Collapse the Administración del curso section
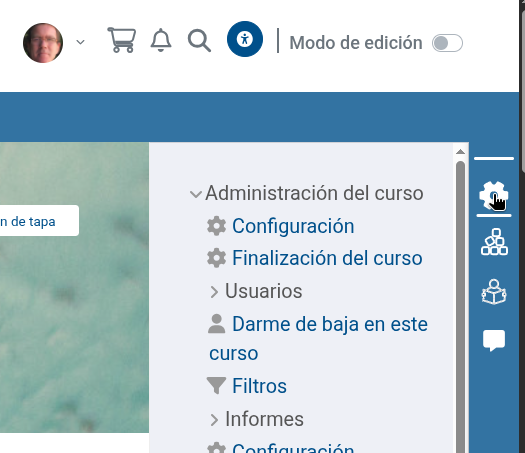525x453 pixels. point(196,194)
